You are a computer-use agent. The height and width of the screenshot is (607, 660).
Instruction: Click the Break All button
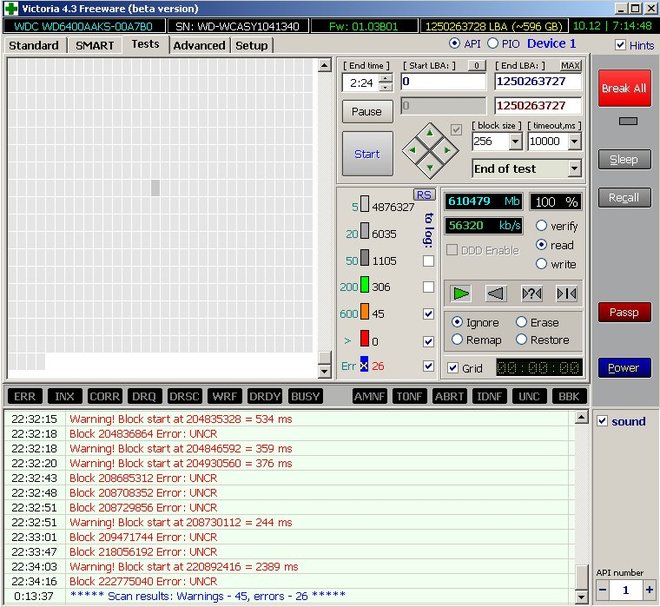[x=623, y=88]
